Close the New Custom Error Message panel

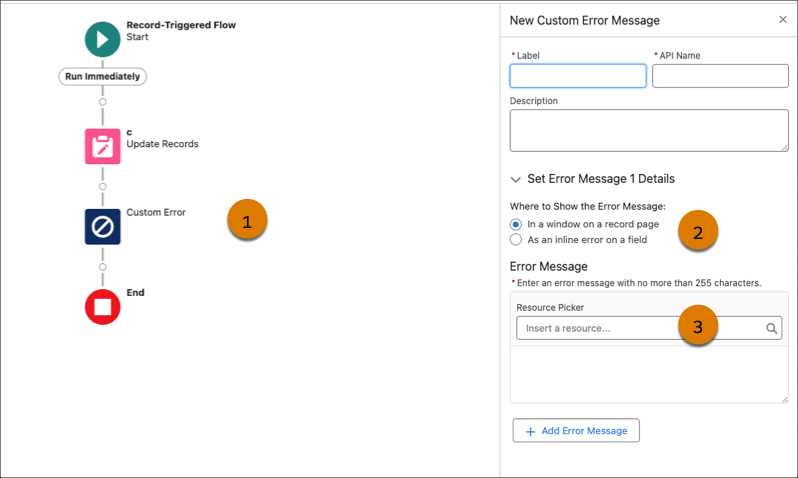pos(782,20)
